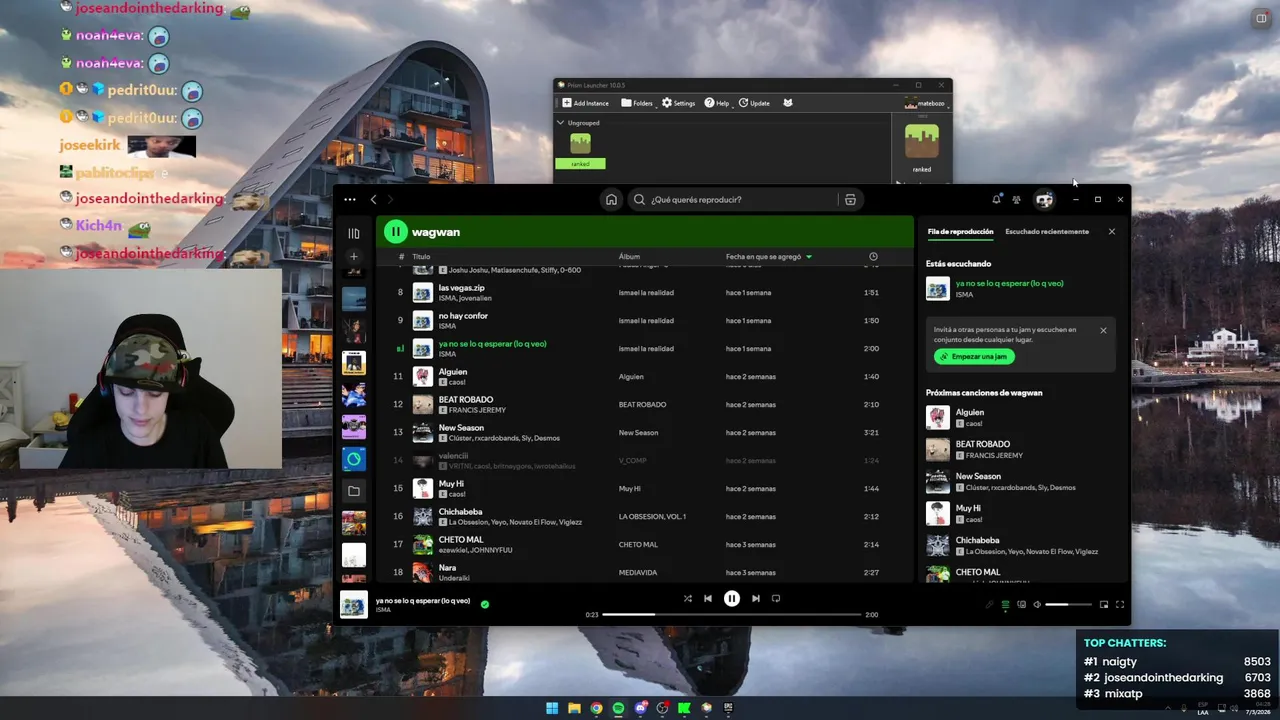Toggle the green saved checkmark for current song

tap(485, 604)
